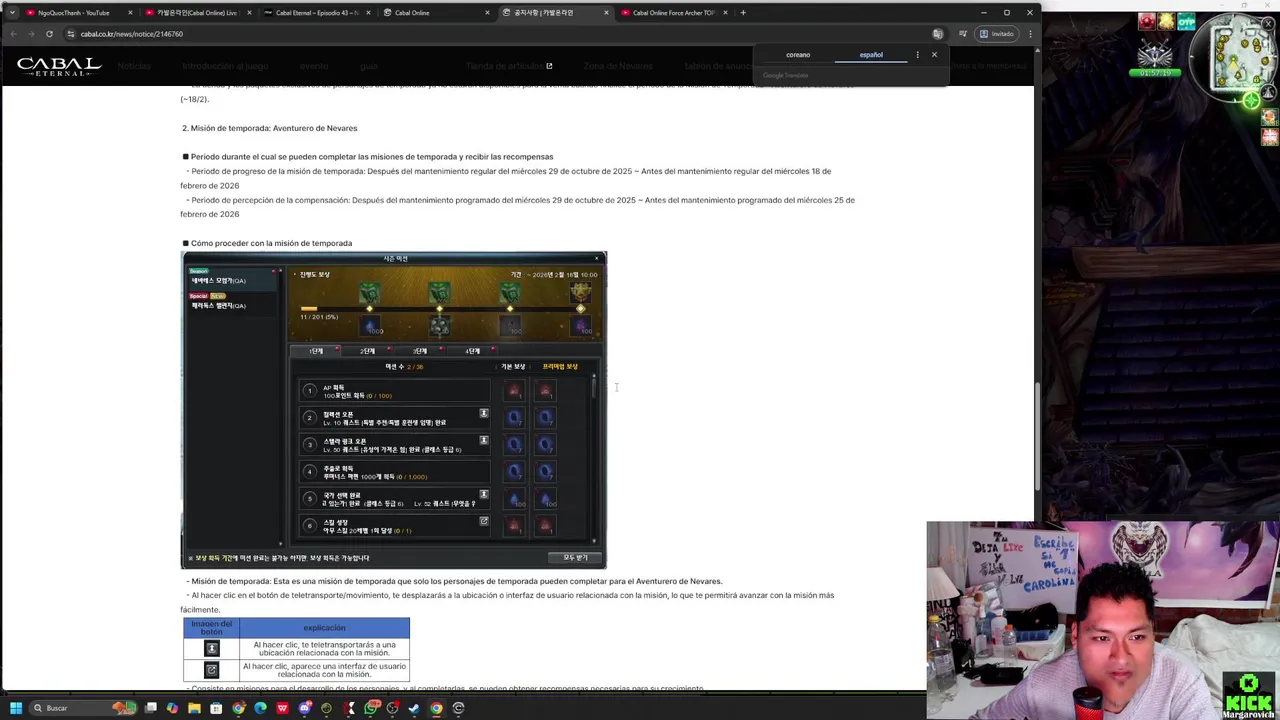
Task: Switch to the Cabal Online Force Archer tab
Action: (674, 13)
